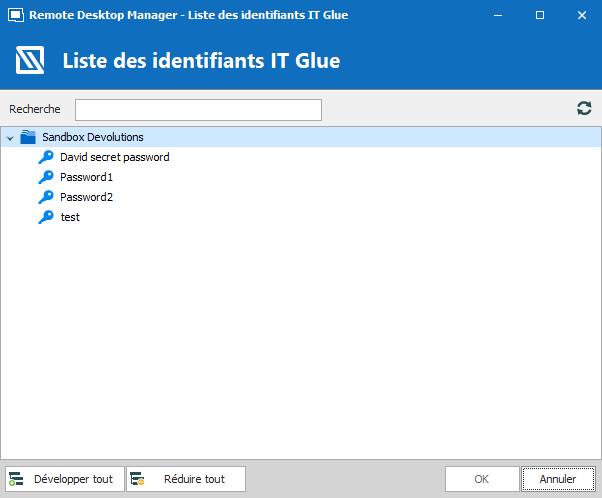The image size is (602, 498).
Task: Click the Sandbox Devolutions folder icon
Action: [x=28, y=137]
